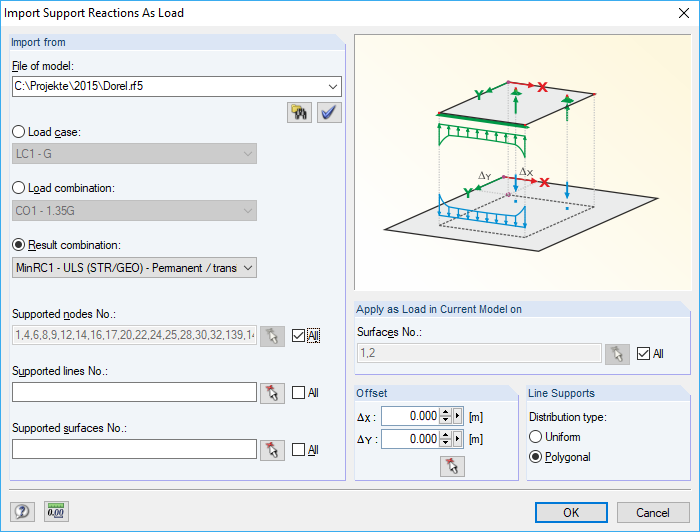Click the blue checkmark apply file icon

click(329, 112)
